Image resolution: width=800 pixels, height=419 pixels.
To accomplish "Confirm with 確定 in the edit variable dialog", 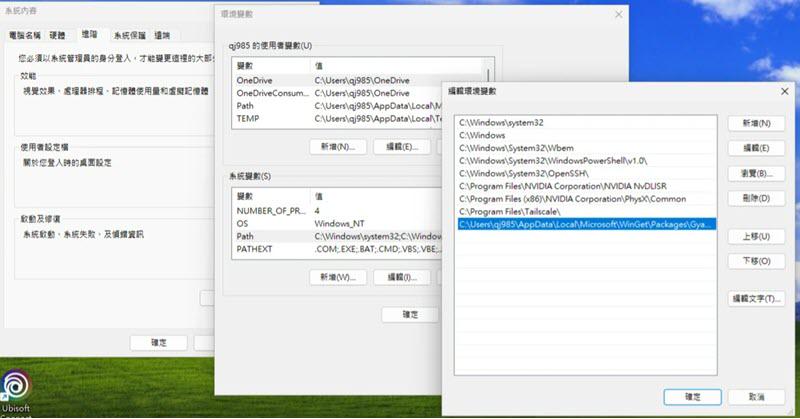I will (692, 397).
